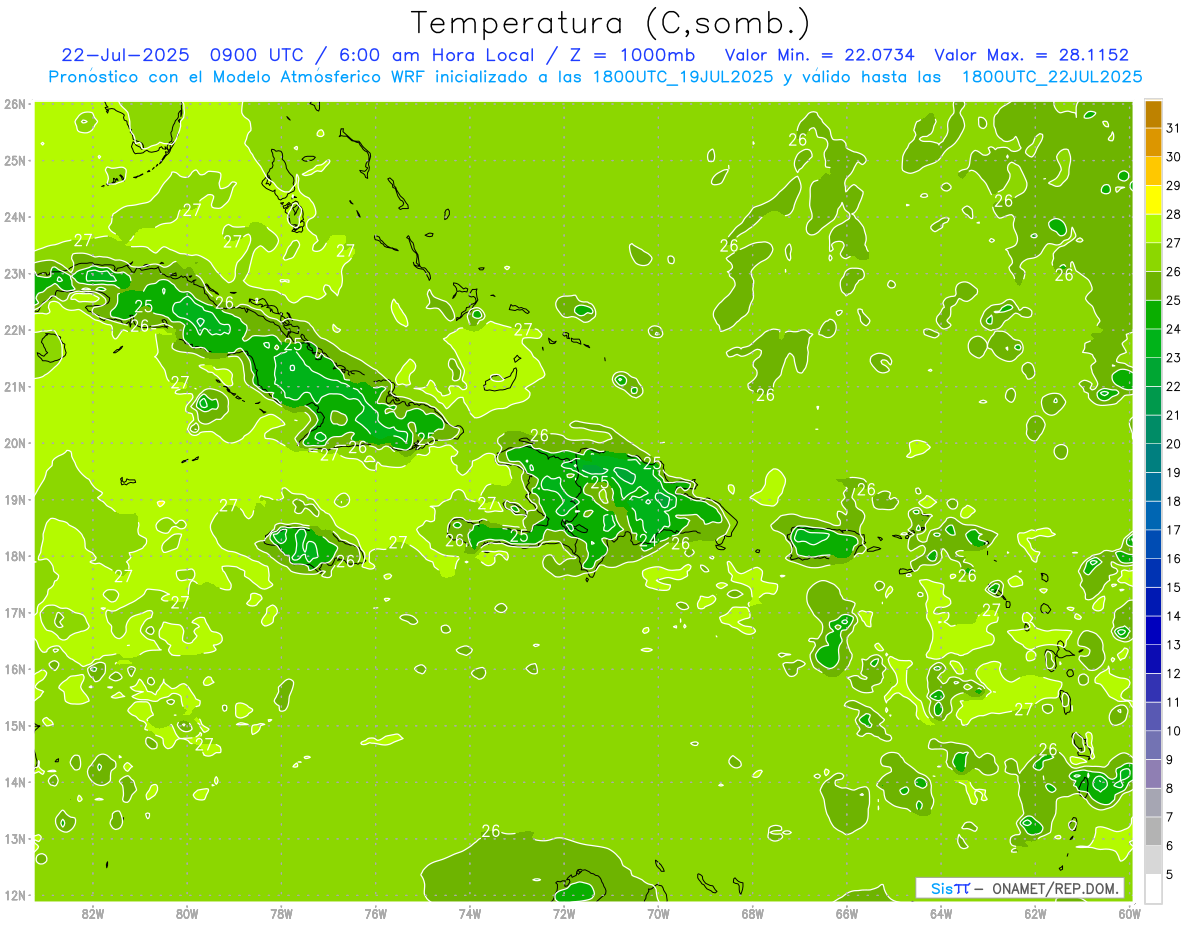
Task: Click the '8' label on the color scale
Action: tap(1169, 788)
